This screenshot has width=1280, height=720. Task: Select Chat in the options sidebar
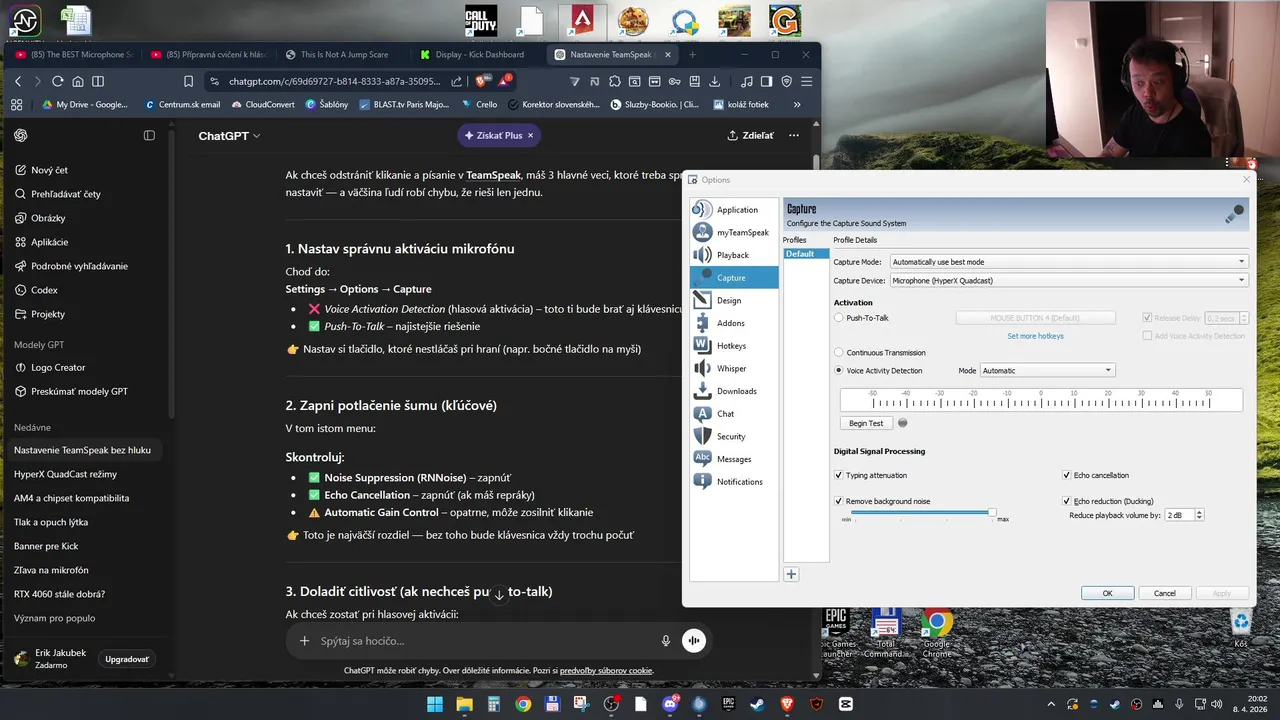735,414
